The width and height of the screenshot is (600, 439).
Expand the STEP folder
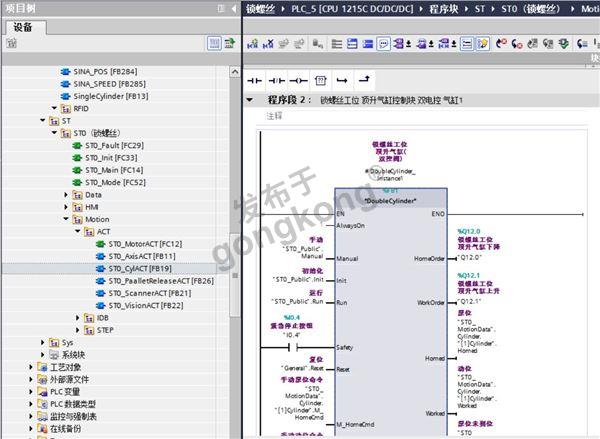pos(77,330)
